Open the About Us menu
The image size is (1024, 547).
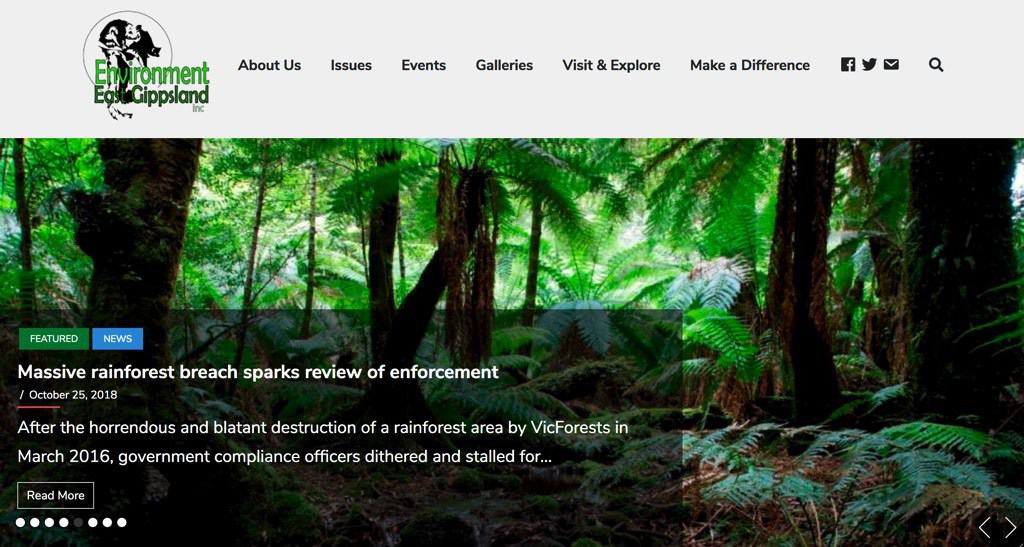point(269,65)
